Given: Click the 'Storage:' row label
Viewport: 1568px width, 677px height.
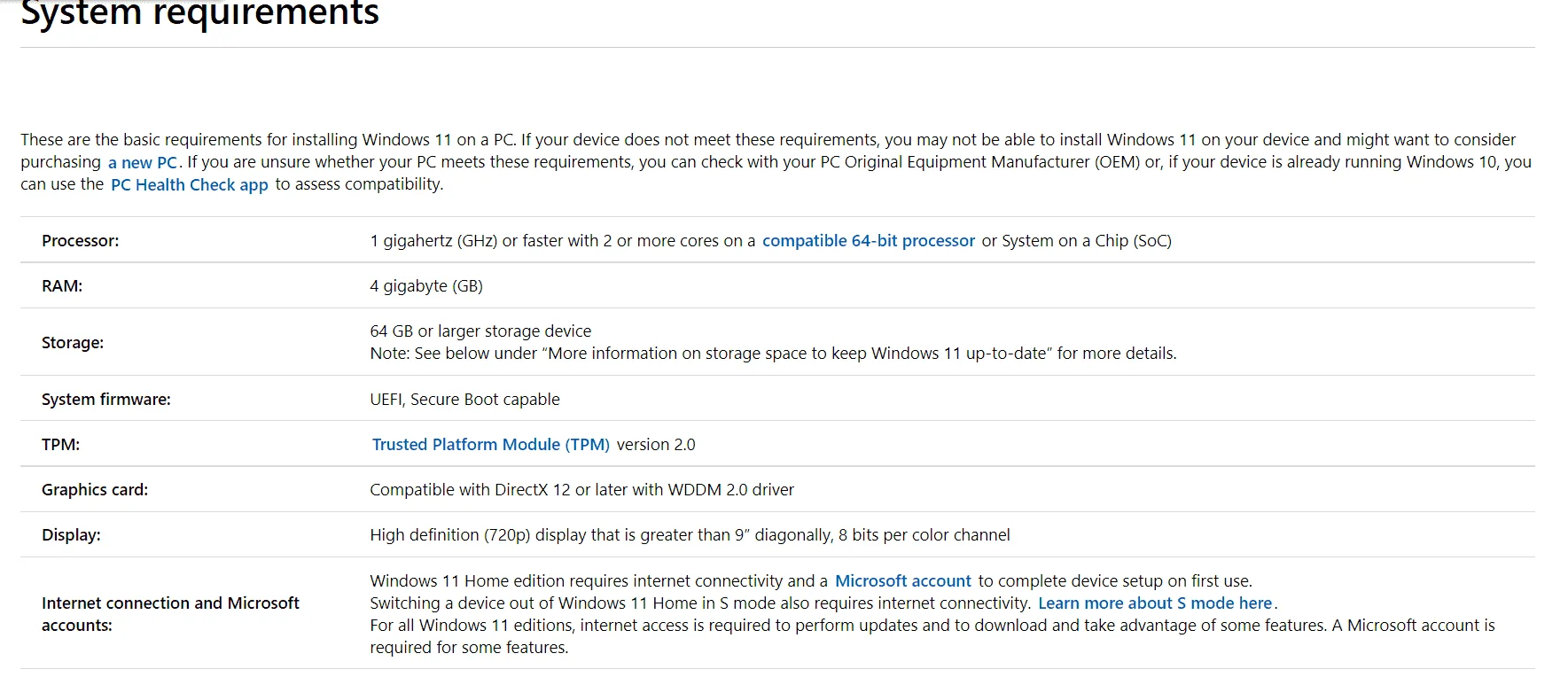Looking at the screenshot, I should (73, 343).
